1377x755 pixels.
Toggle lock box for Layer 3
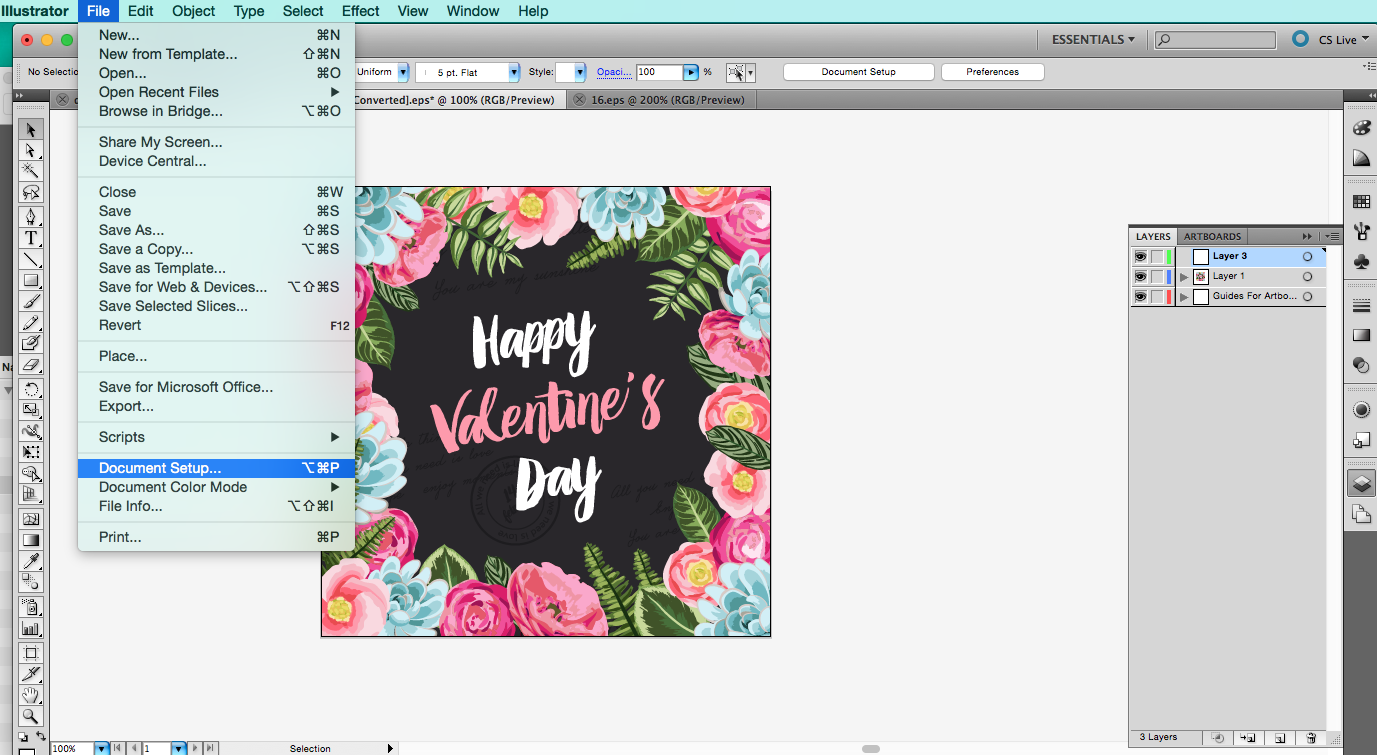1156,256
